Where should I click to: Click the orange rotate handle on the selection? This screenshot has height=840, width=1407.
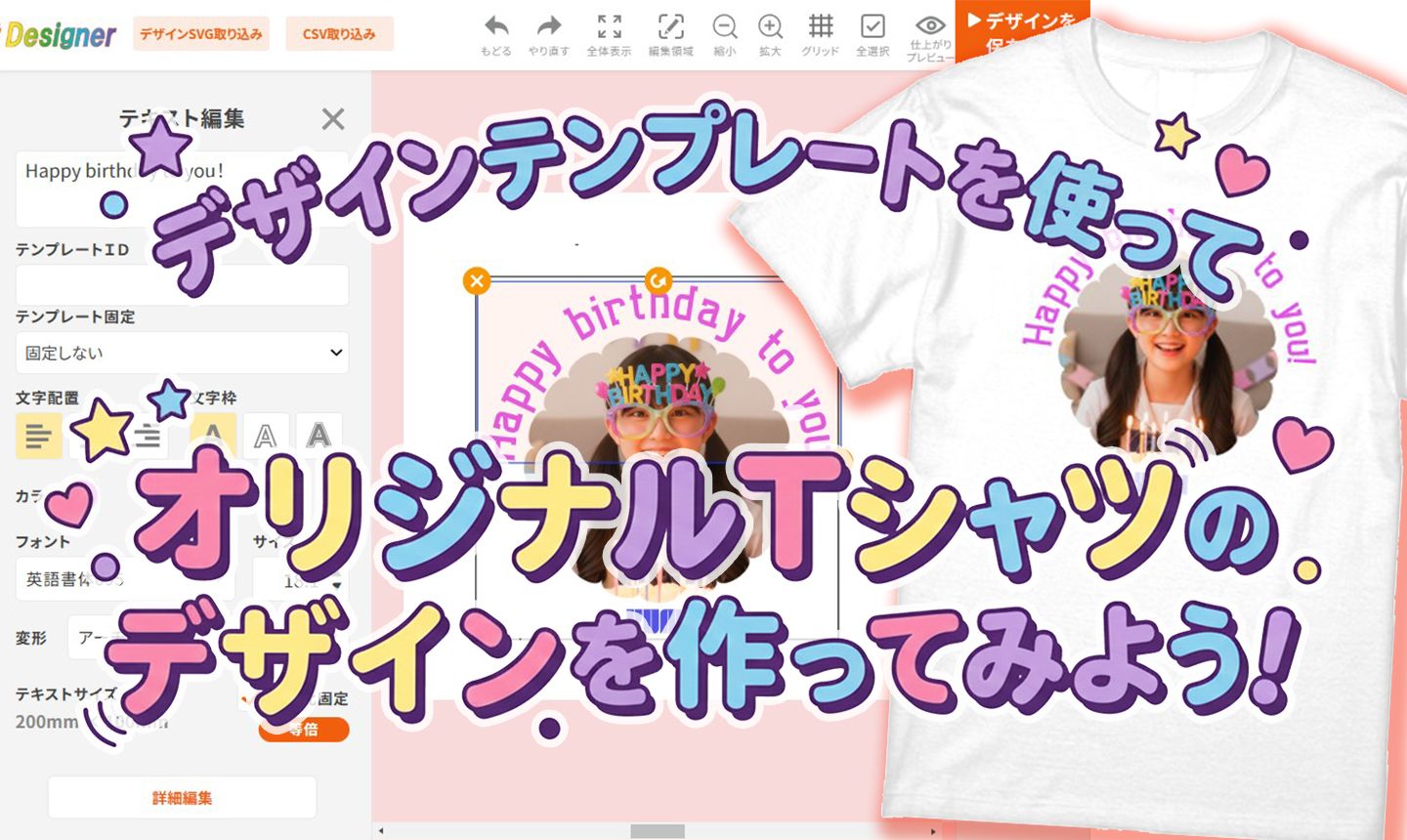pos(658,278)
